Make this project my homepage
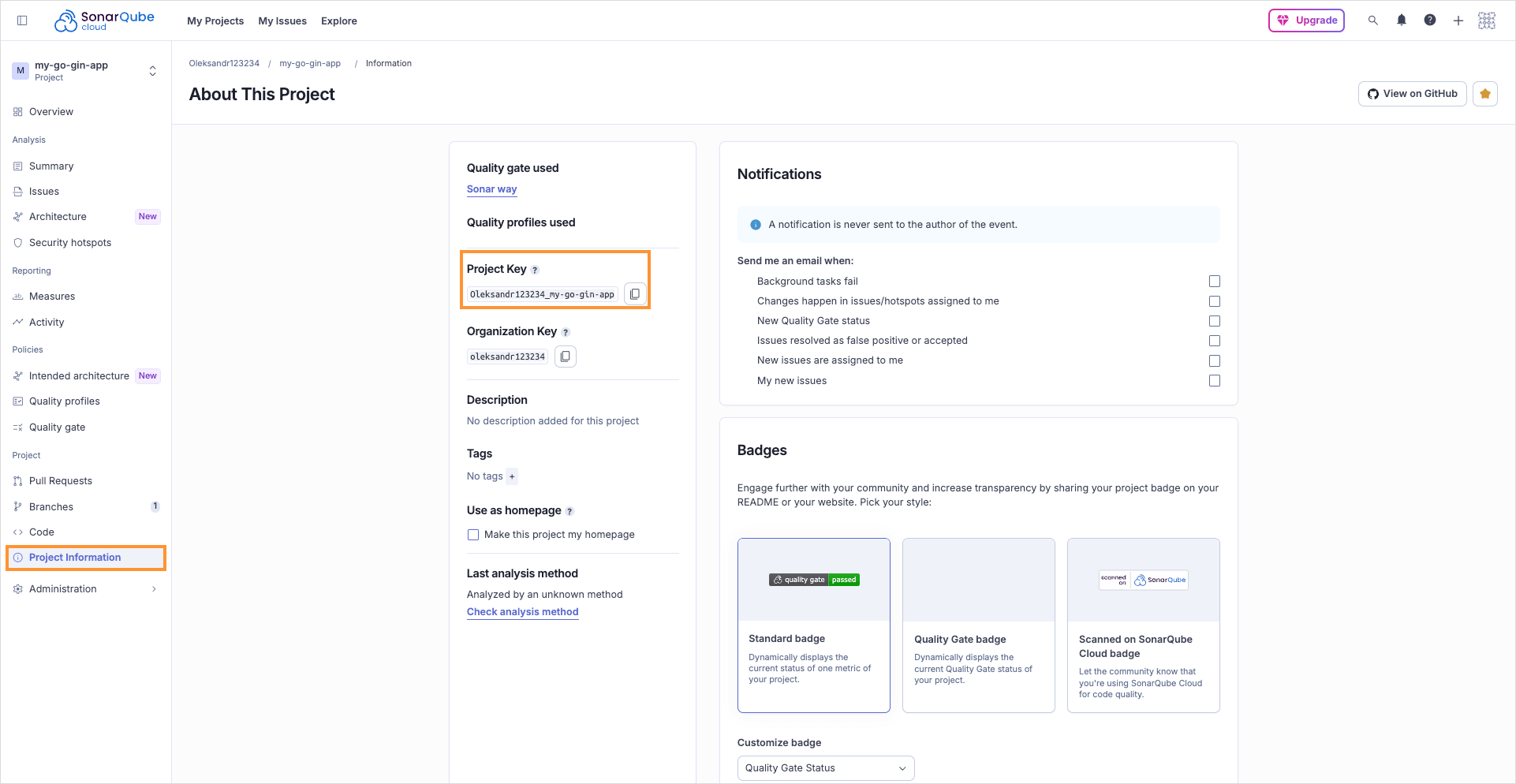The height and width of the screenshot is (784, 1516). point(473,535)
